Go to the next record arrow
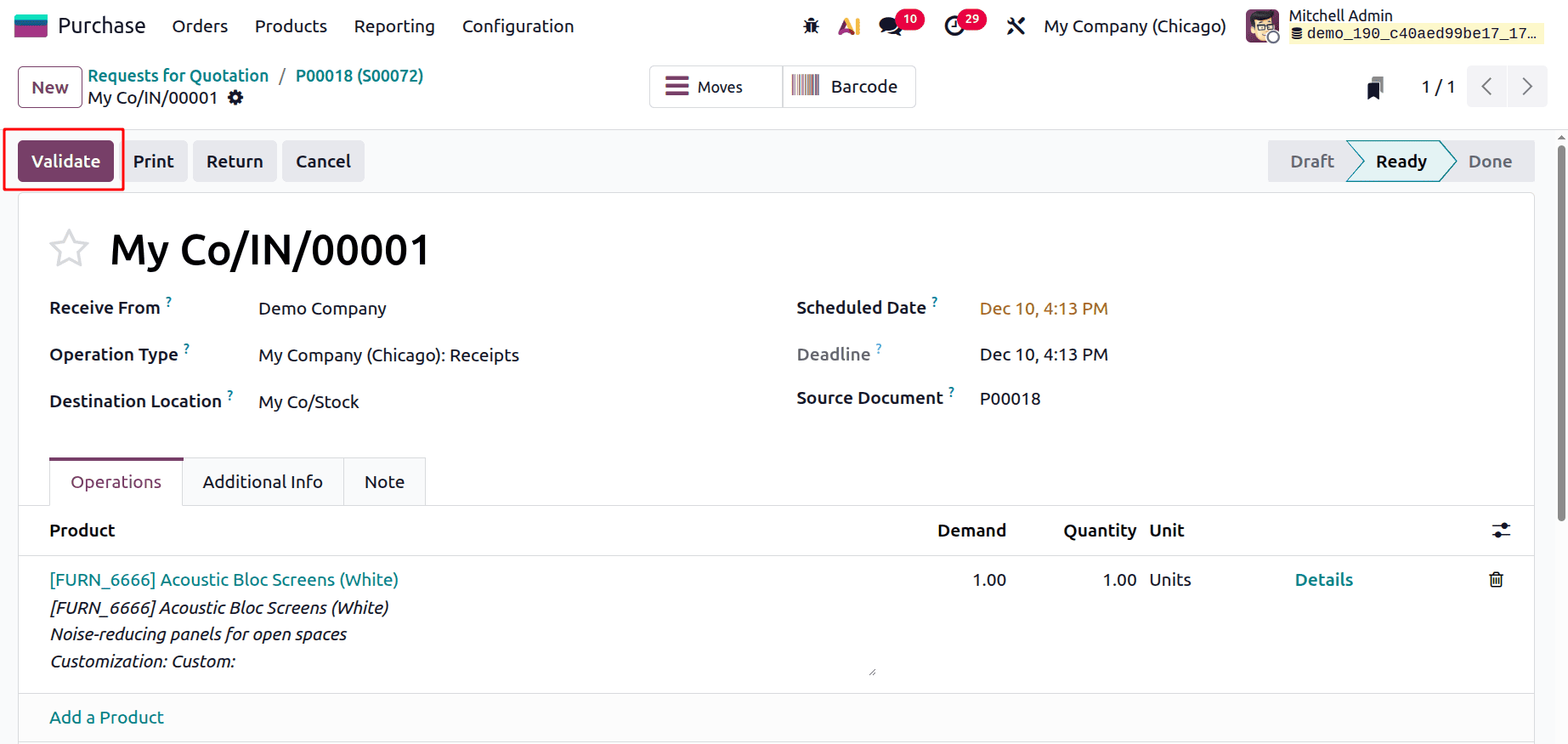This screenshot has width=1568, height=744. tap(1527, 87)
